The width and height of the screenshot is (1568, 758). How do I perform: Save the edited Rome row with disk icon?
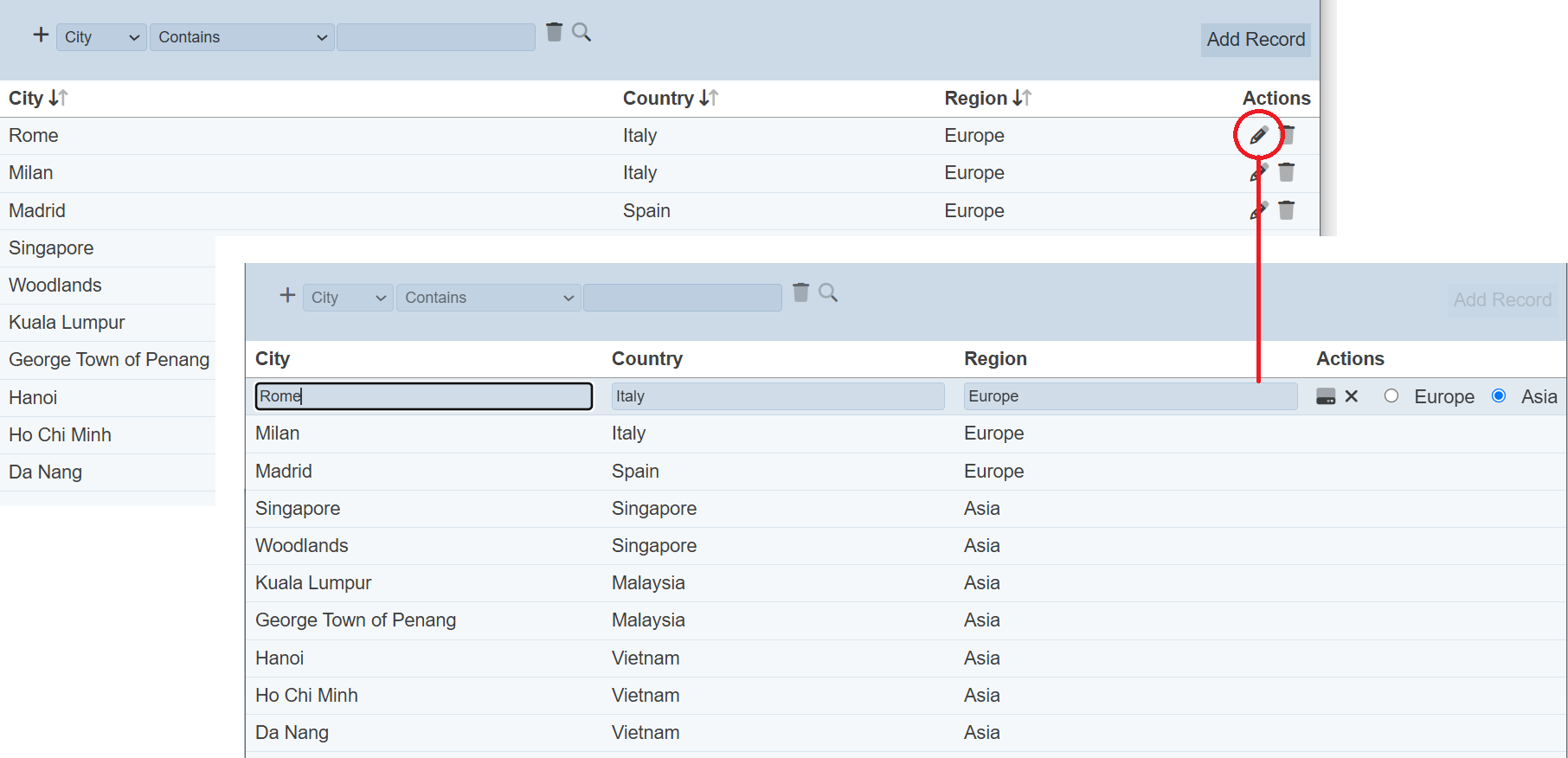tap(1325, 396)
